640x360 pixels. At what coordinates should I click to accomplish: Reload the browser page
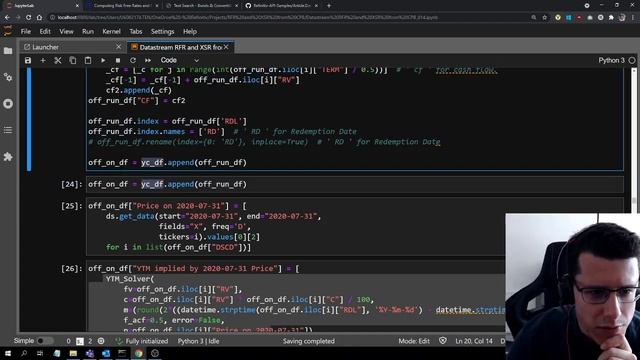point(28,18)
